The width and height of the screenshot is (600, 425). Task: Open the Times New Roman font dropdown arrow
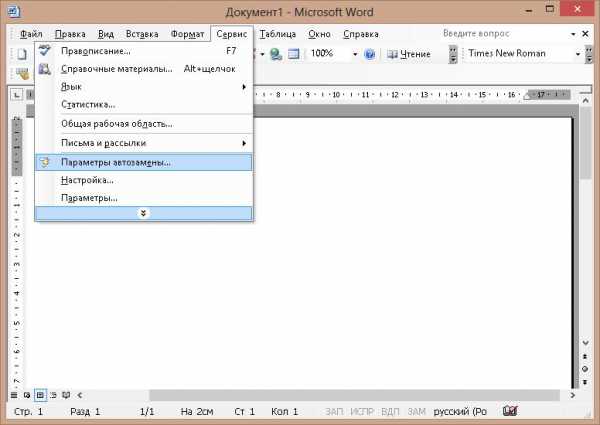[x=578, y=54]
